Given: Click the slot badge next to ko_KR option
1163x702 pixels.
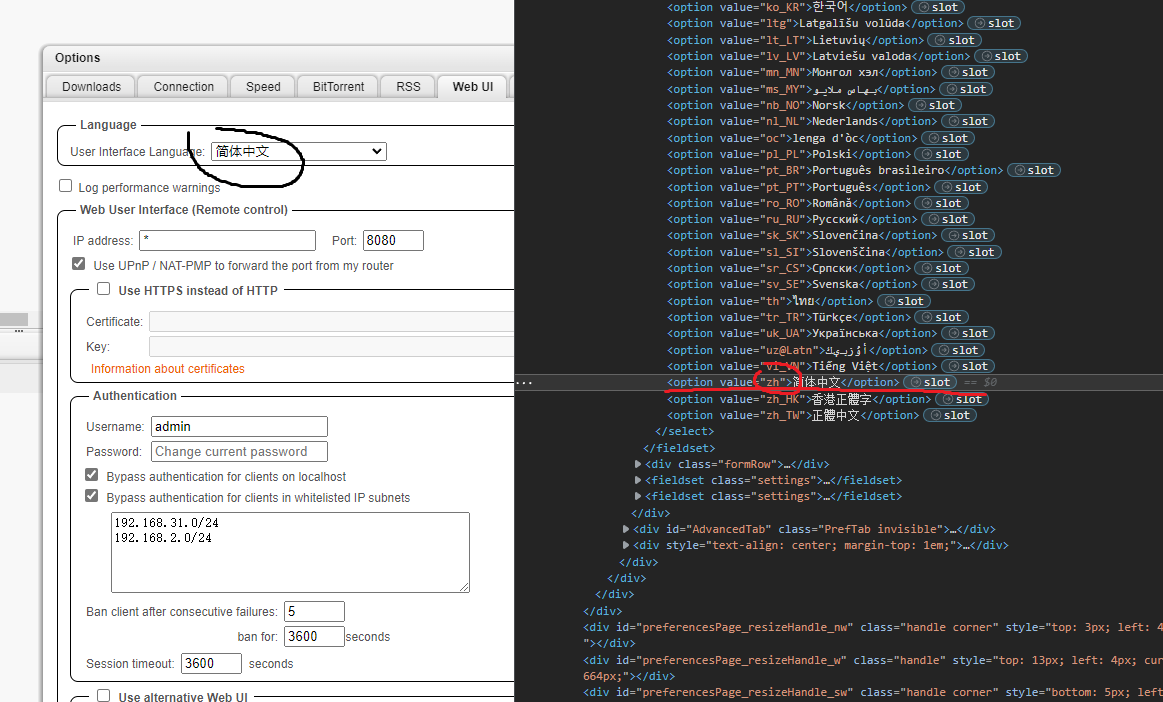Looking at the screenshot, I should pyautogui.click(x=937, y=7).
